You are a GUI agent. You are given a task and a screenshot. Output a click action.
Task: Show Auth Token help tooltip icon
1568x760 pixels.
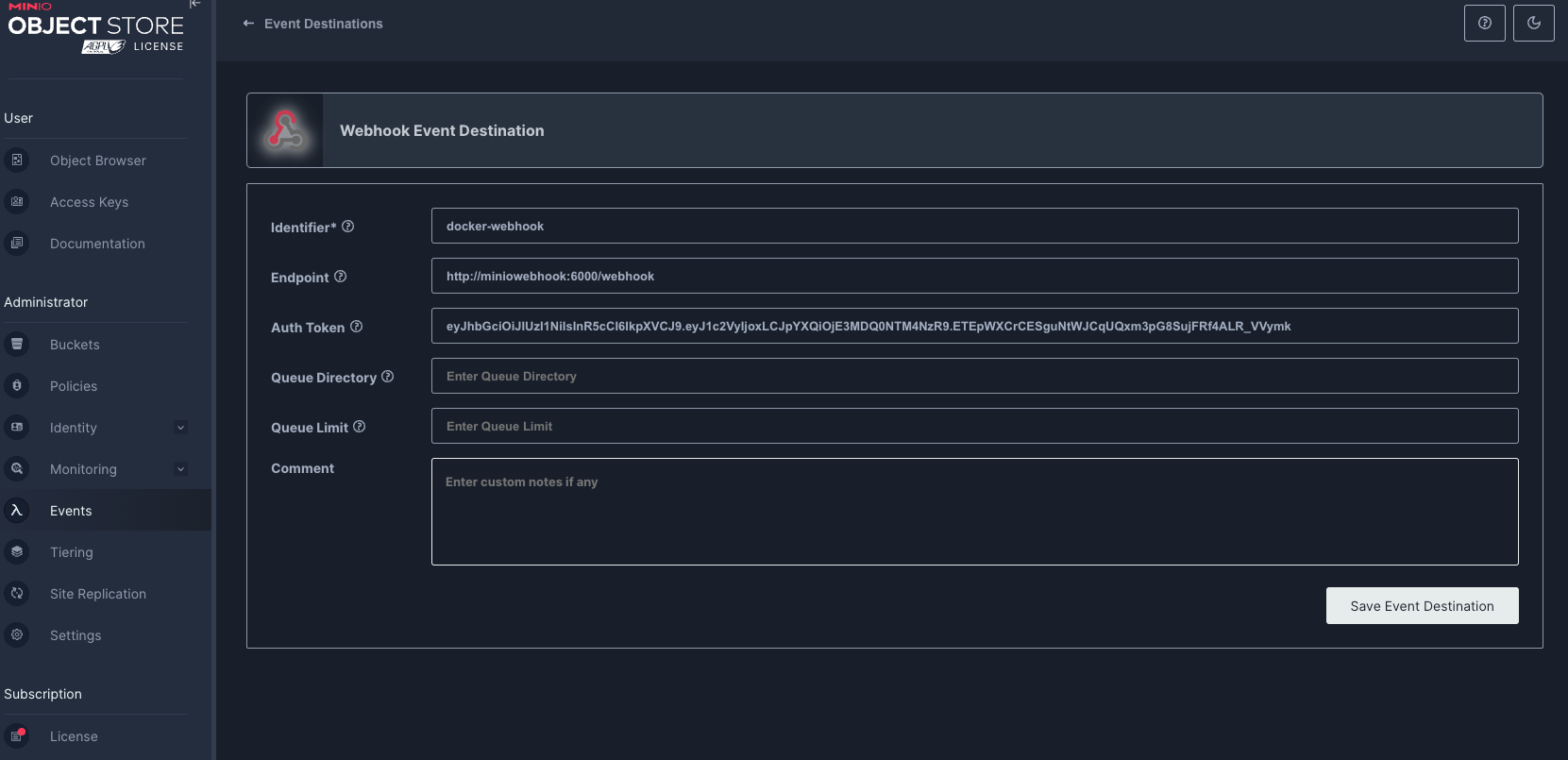click(357, 327)
